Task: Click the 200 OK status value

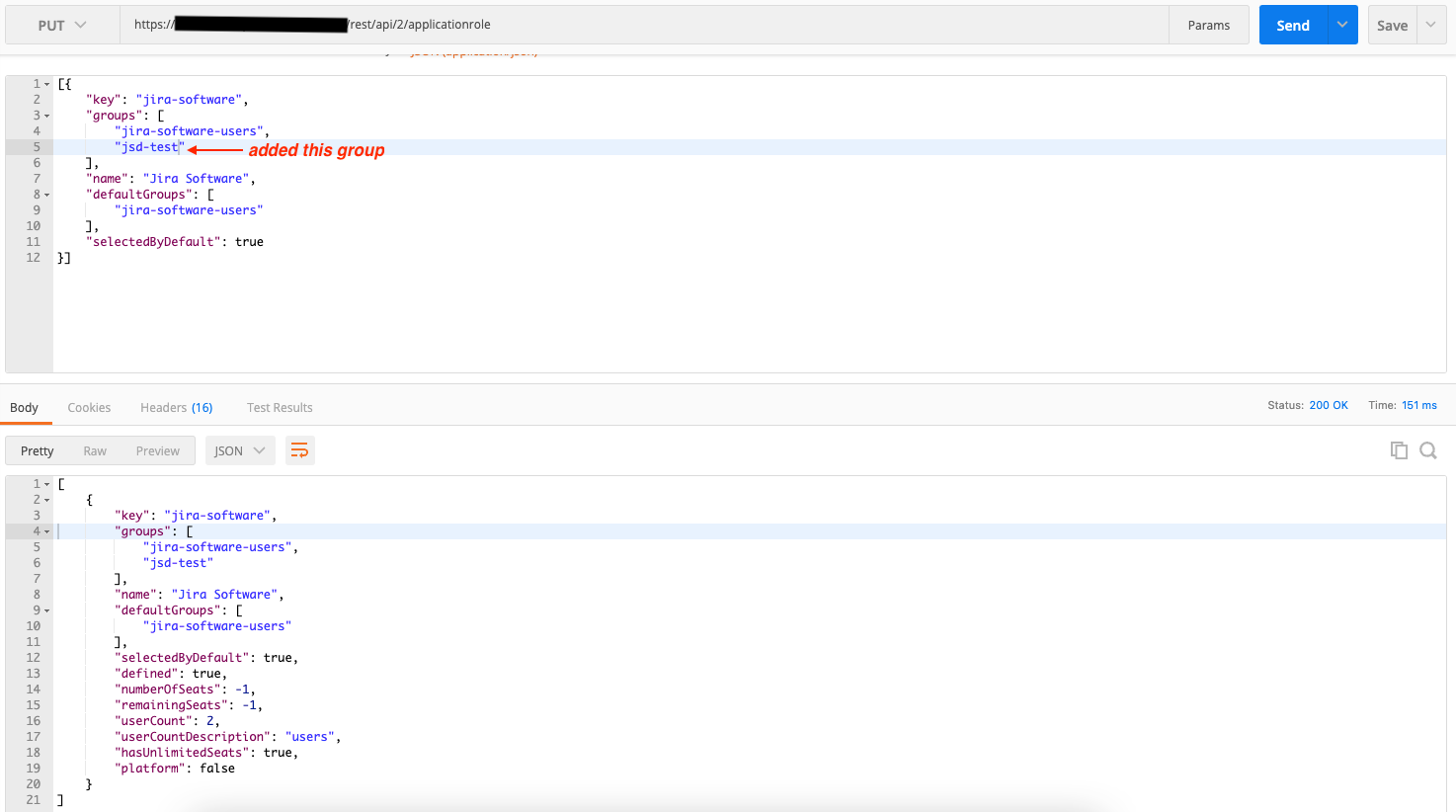Action: (1329, 405)
